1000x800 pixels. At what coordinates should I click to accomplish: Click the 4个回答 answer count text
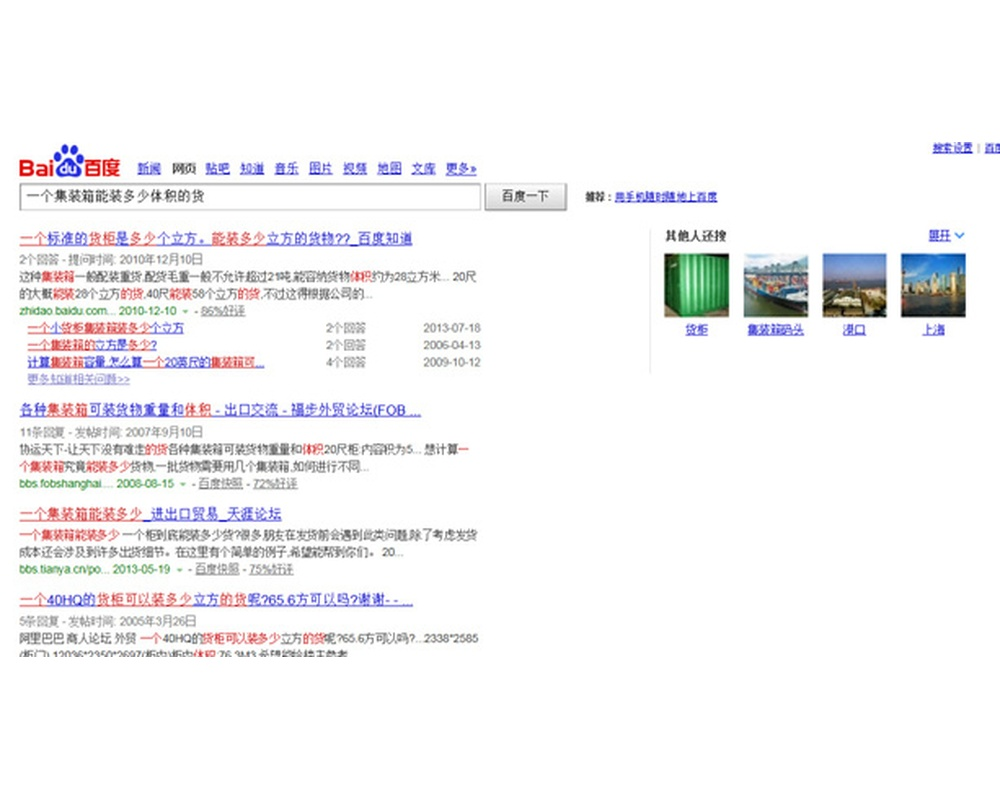(x=346, y=362)
